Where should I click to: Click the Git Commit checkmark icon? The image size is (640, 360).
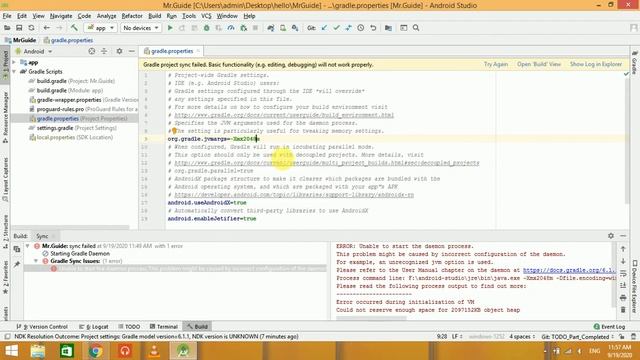336,28
